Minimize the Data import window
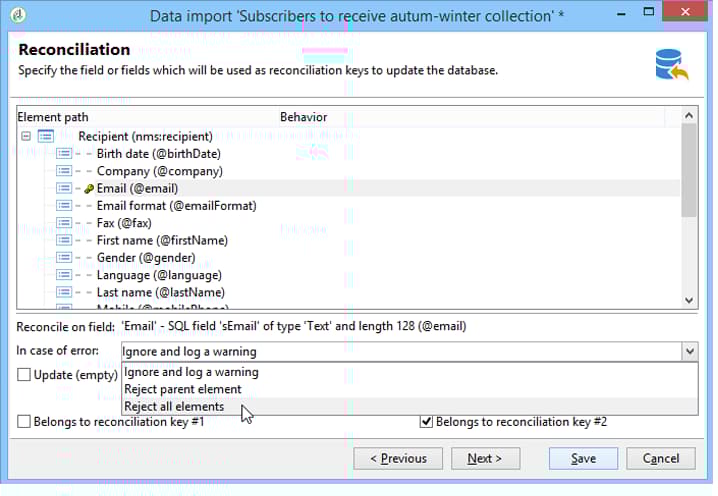 point(621,13)
